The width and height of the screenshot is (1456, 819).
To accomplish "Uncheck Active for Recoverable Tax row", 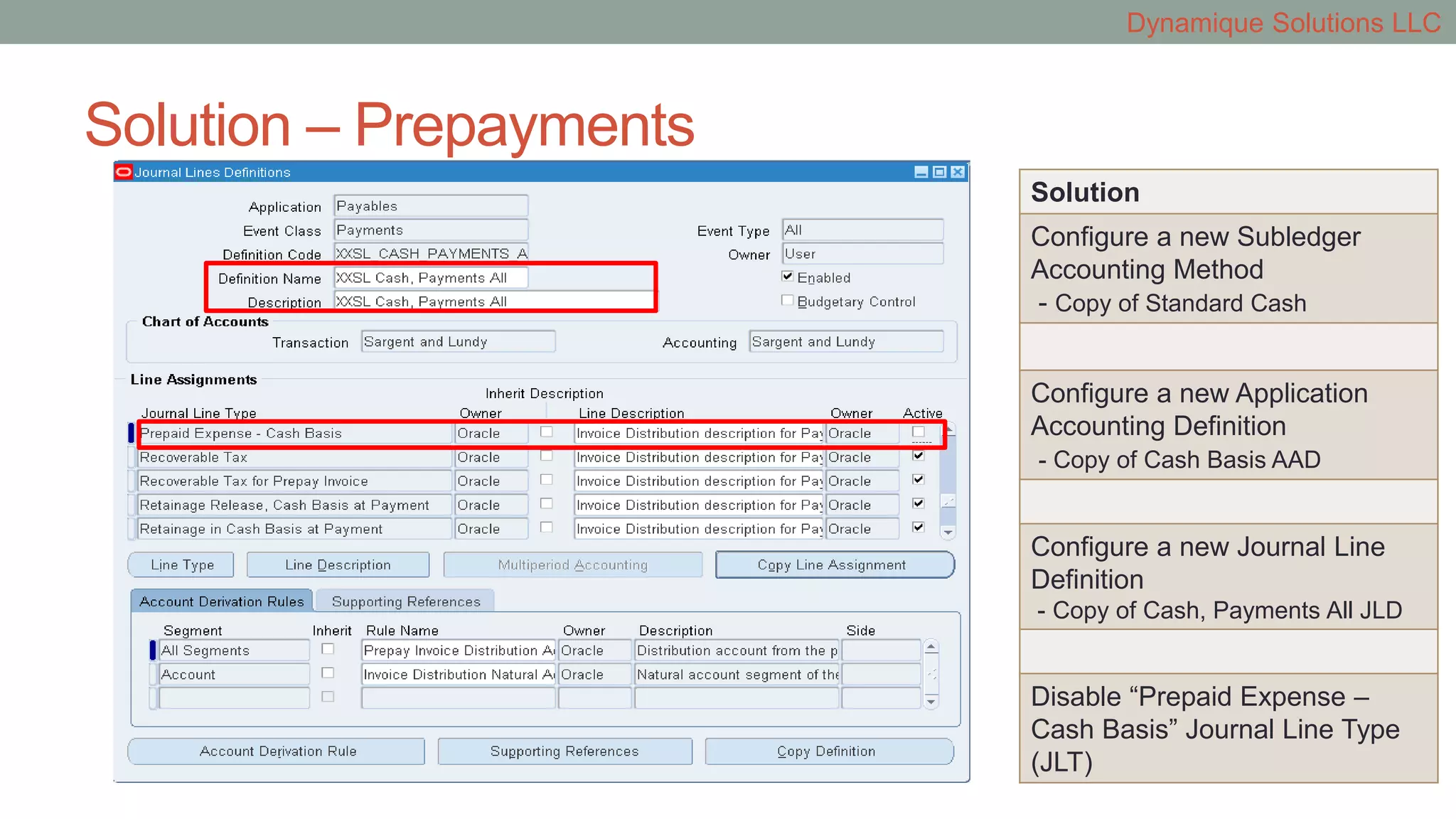I will point(919,456).
